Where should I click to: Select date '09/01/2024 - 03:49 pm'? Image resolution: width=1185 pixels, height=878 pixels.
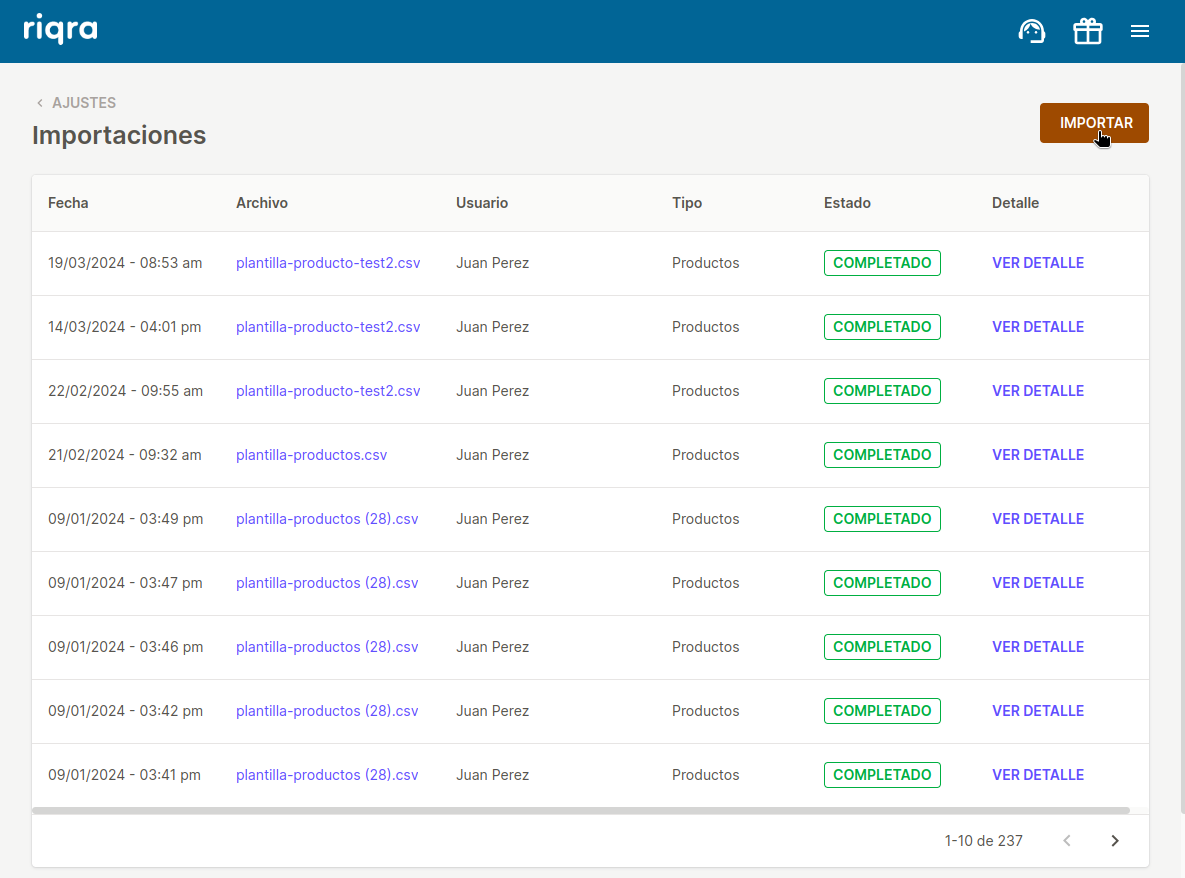(125, 519)
